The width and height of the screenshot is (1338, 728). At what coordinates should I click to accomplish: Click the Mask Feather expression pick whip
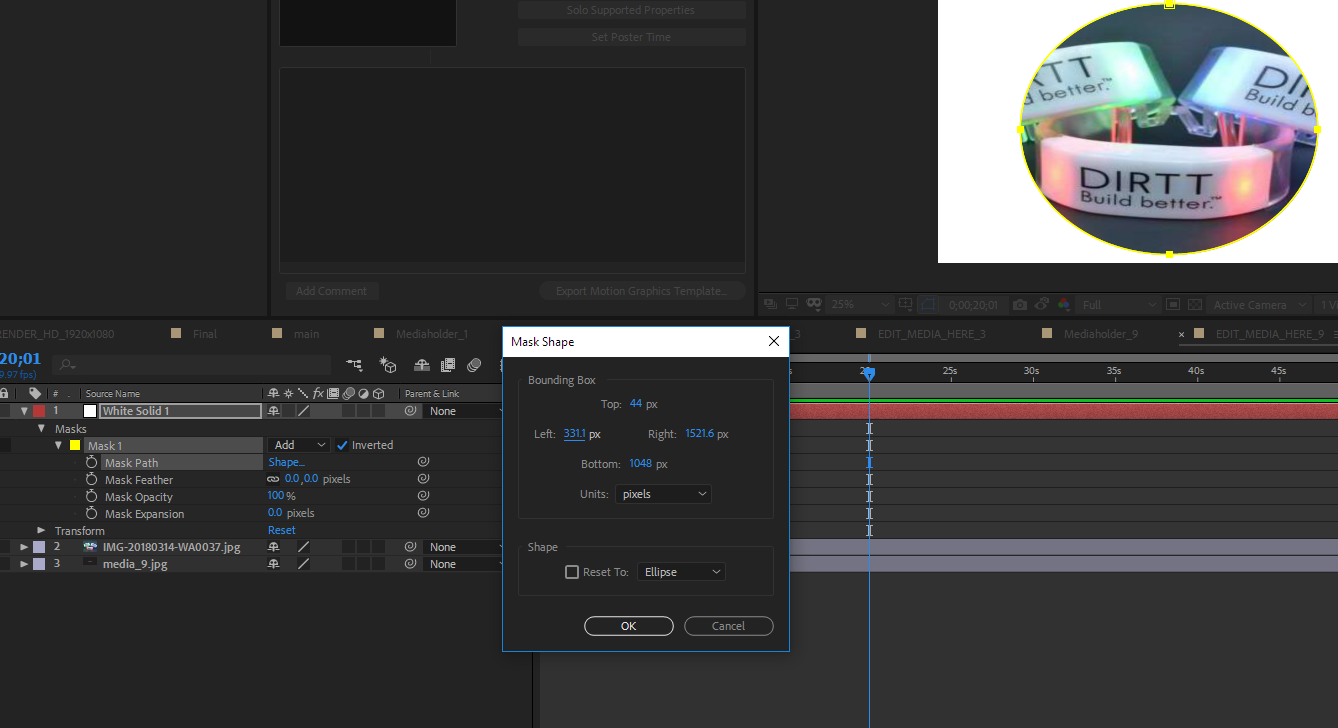tap(423, 479)
